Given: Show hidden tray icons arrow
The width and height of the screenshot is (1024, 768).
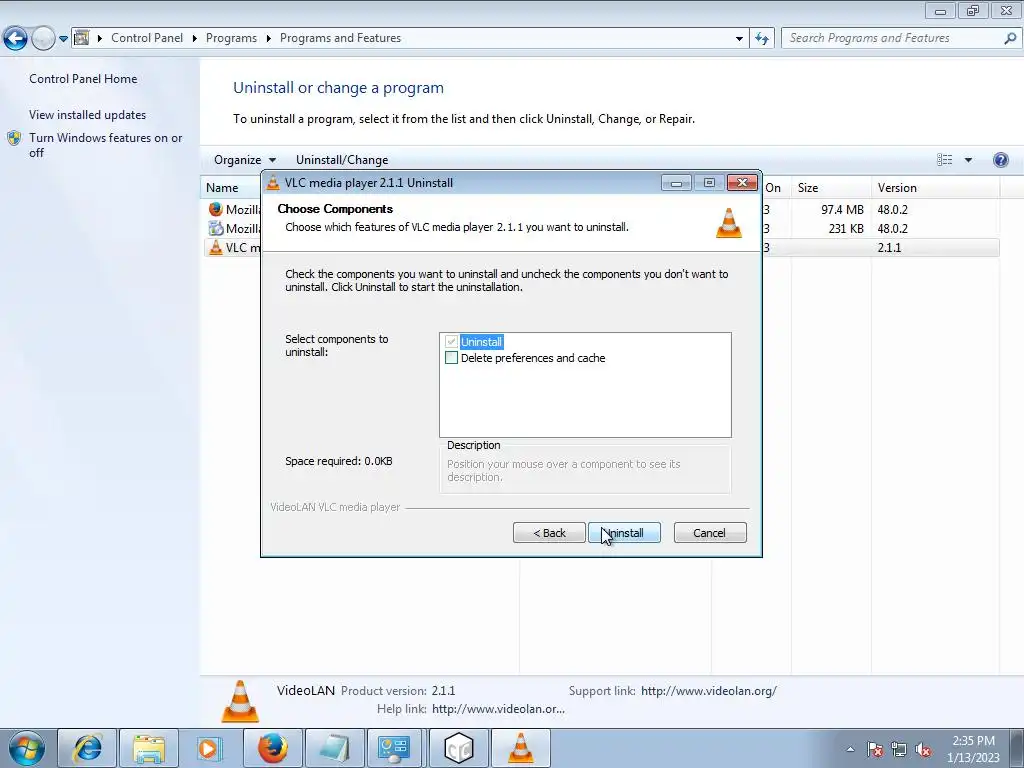Looking at the screenshot, I should tap(850, 749).
